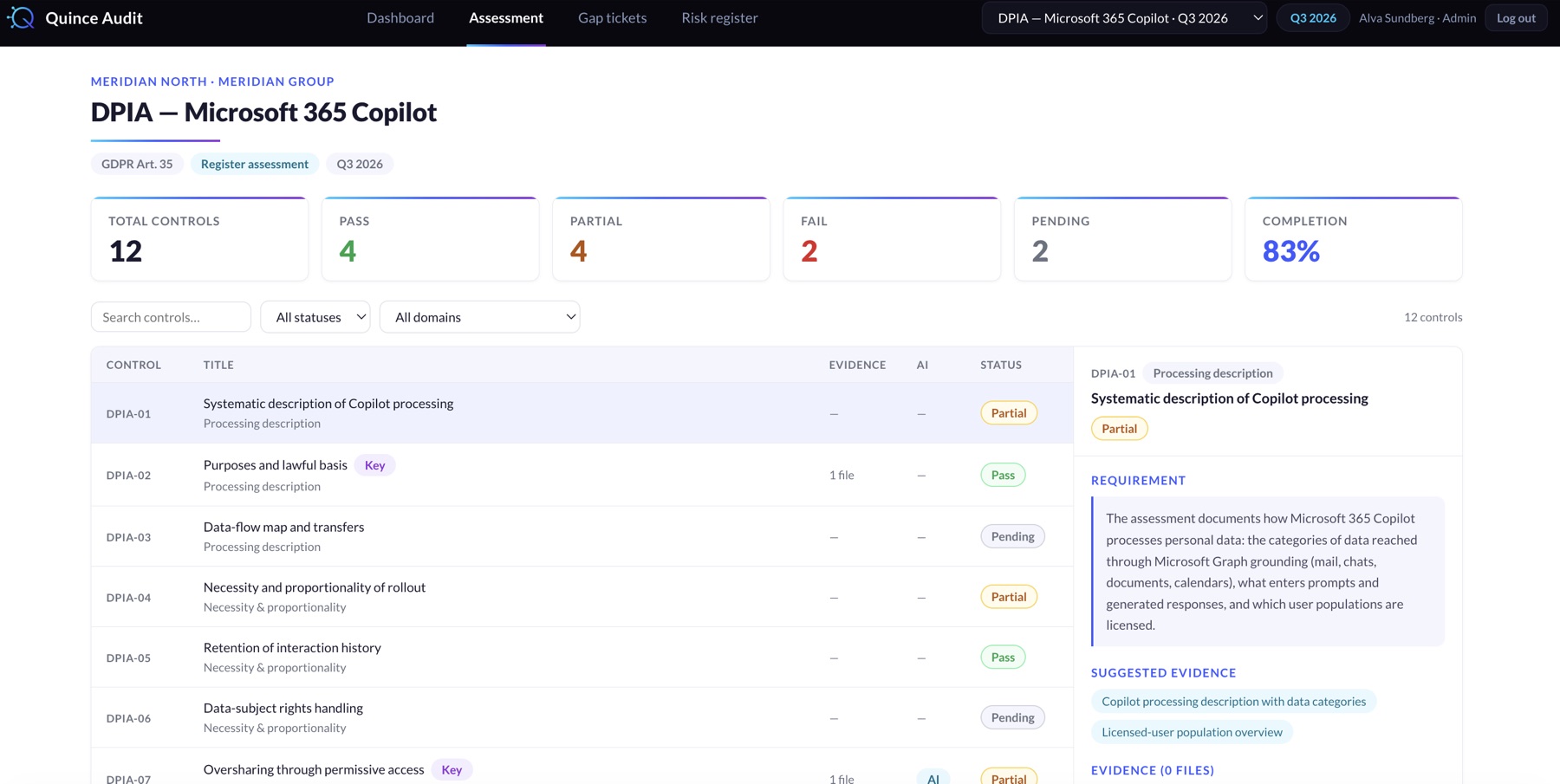
Task: Click the Completion 83% card
Action: click(1354, 239)
